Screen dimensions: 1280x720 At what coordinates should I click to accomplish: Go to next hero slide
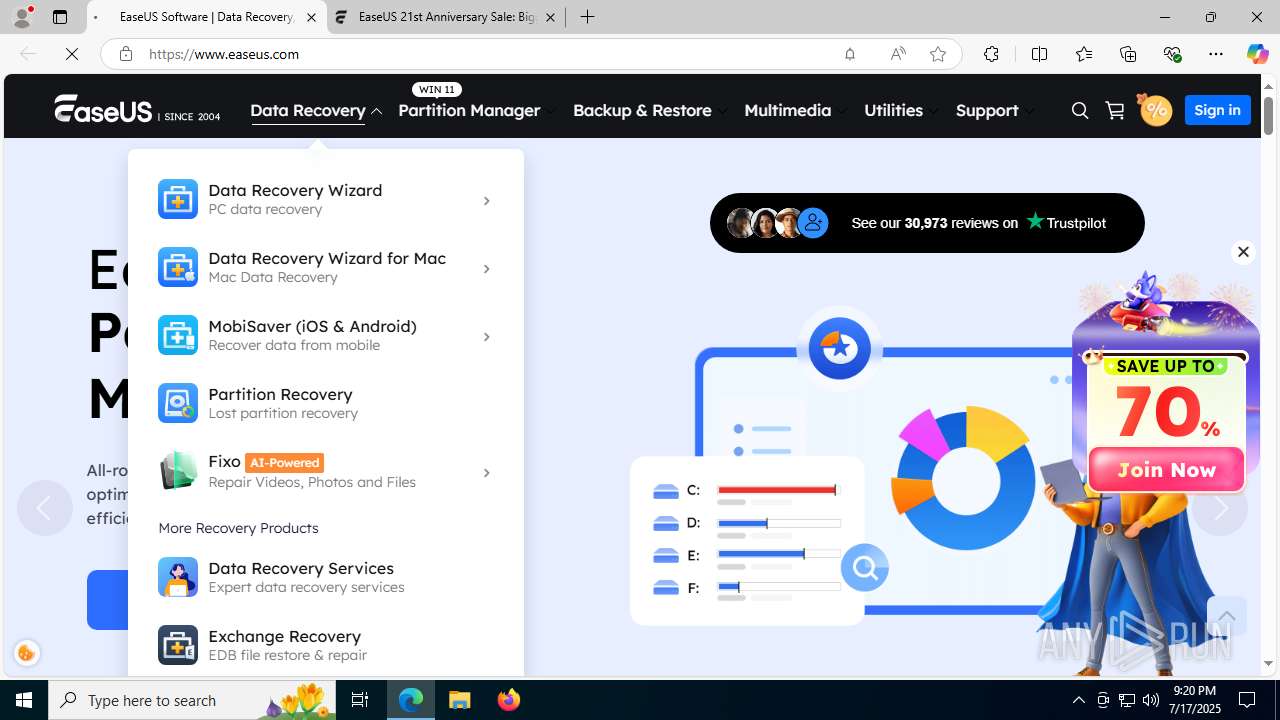click(1220, 508)
